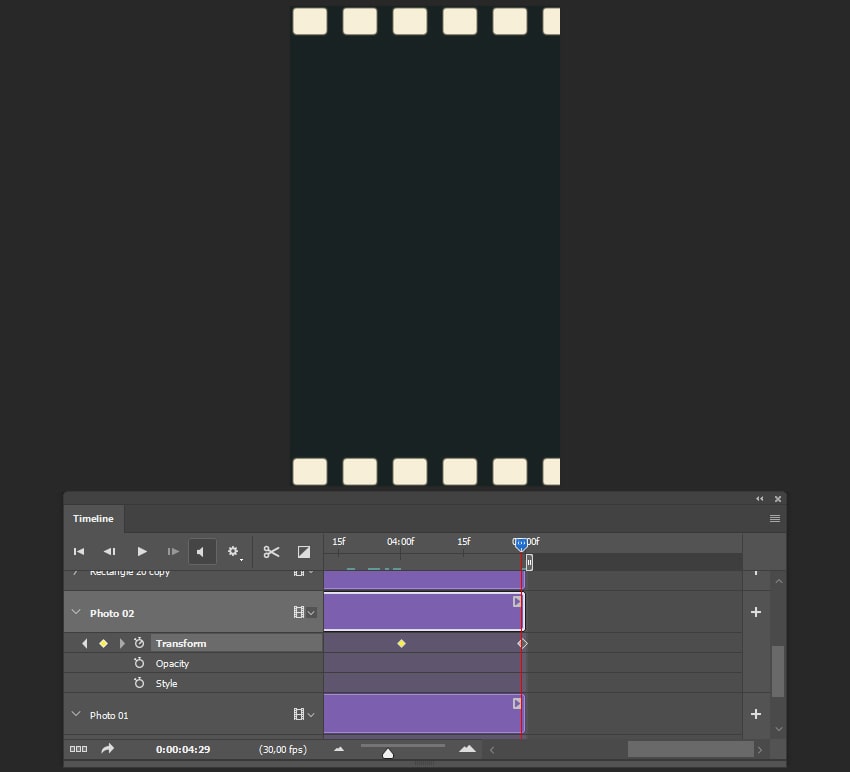Screen dimensions: 850x772
Task: Toggle Transform keyframe stopwatch
Action: [x=139, y=643]
